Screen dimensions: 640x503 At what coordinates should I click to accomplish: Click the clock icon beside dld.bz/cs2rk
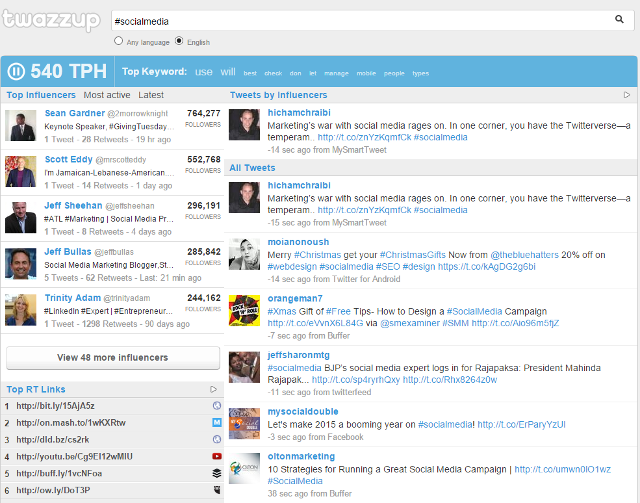217,439
